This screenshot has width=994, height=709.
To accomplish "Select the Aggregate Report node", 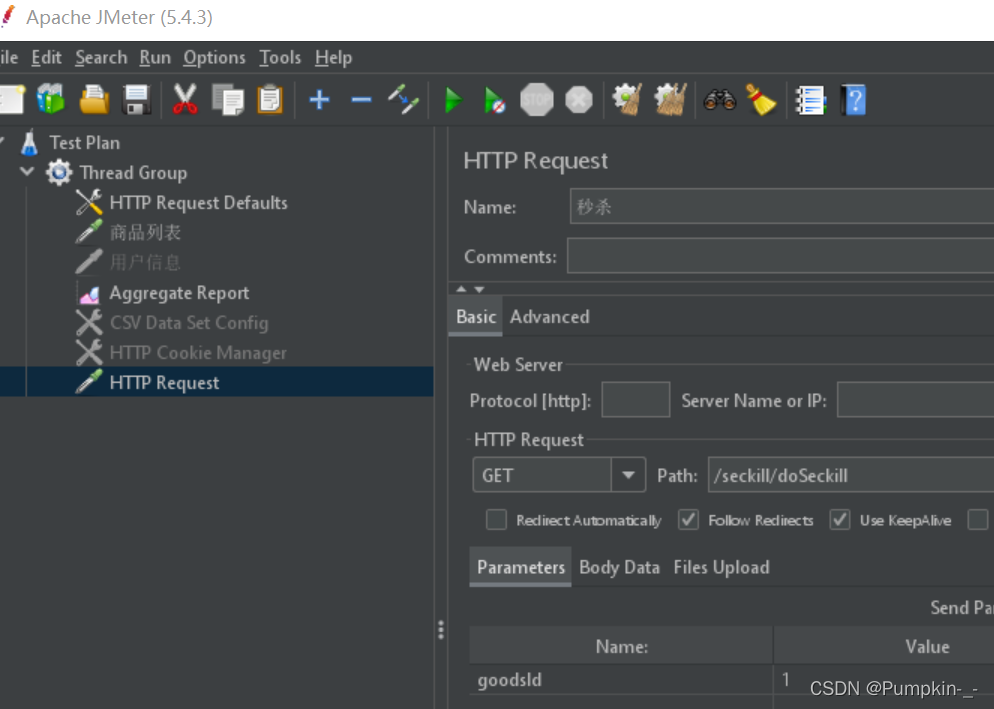I will (x=179, y=293).
